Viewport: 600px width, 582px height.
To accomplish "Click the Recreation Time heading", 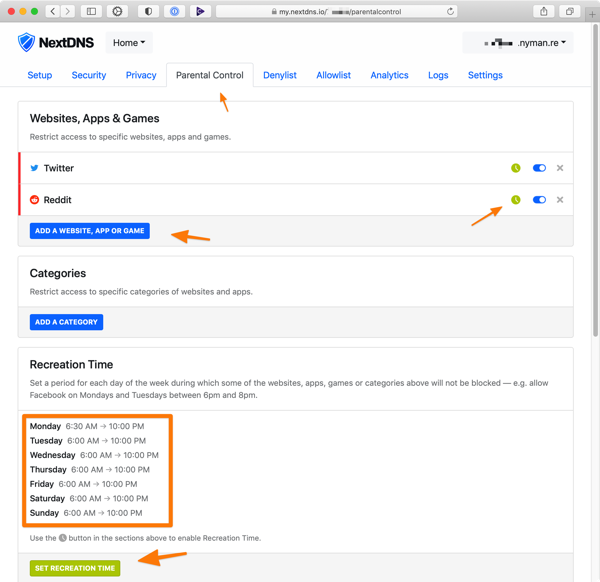I will (x=71, y=365).
